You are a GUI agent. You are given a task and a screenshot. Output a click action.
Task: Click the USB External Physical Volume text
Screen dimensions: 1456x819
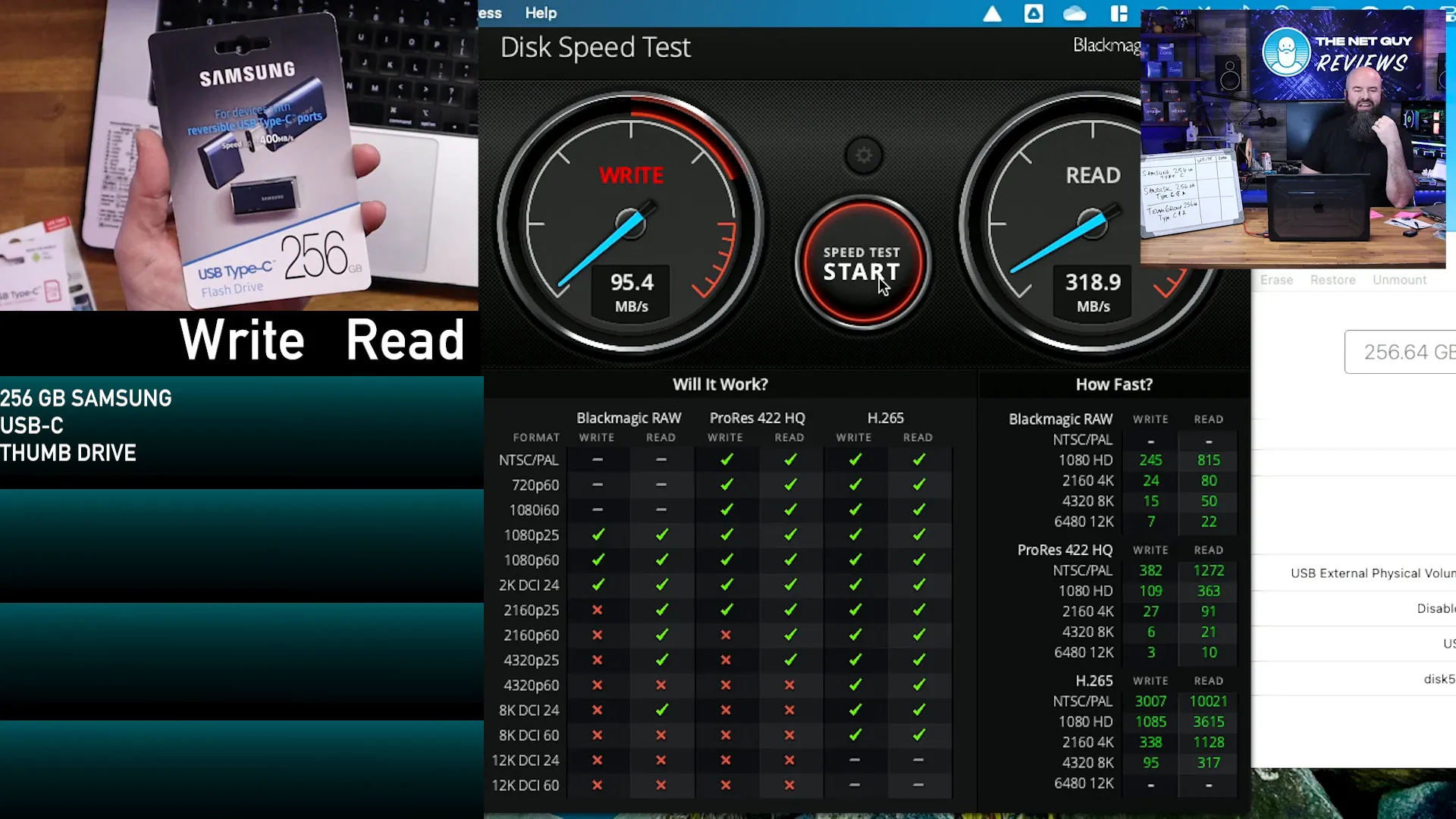pyautogui.click(x=1373, y=573)
